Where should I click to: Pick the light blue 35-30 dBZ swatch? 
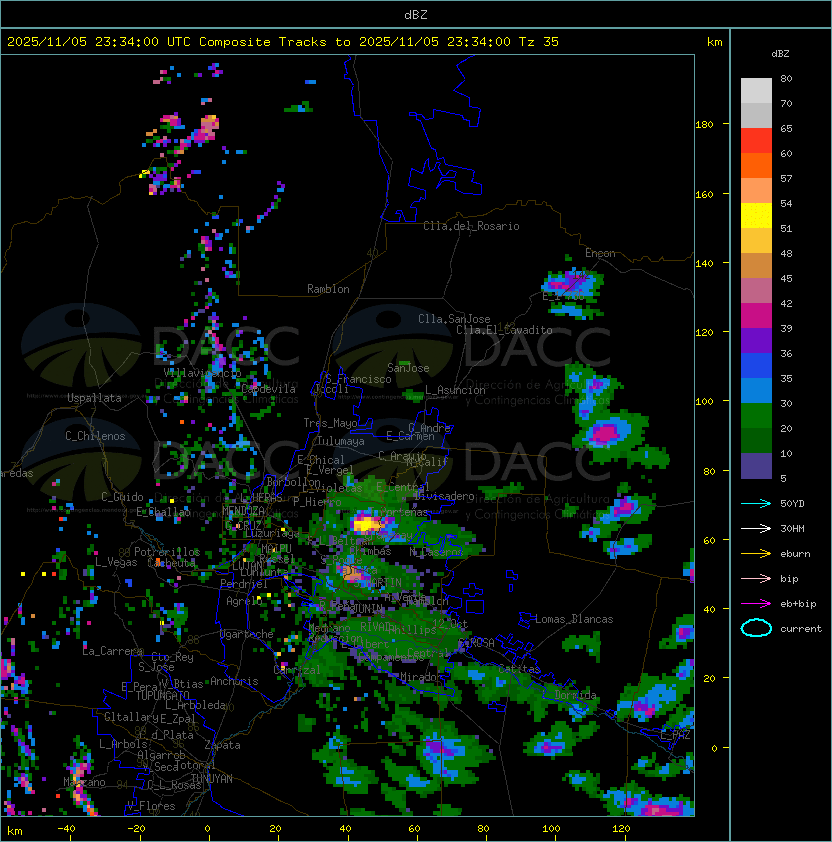click(756, 391)
